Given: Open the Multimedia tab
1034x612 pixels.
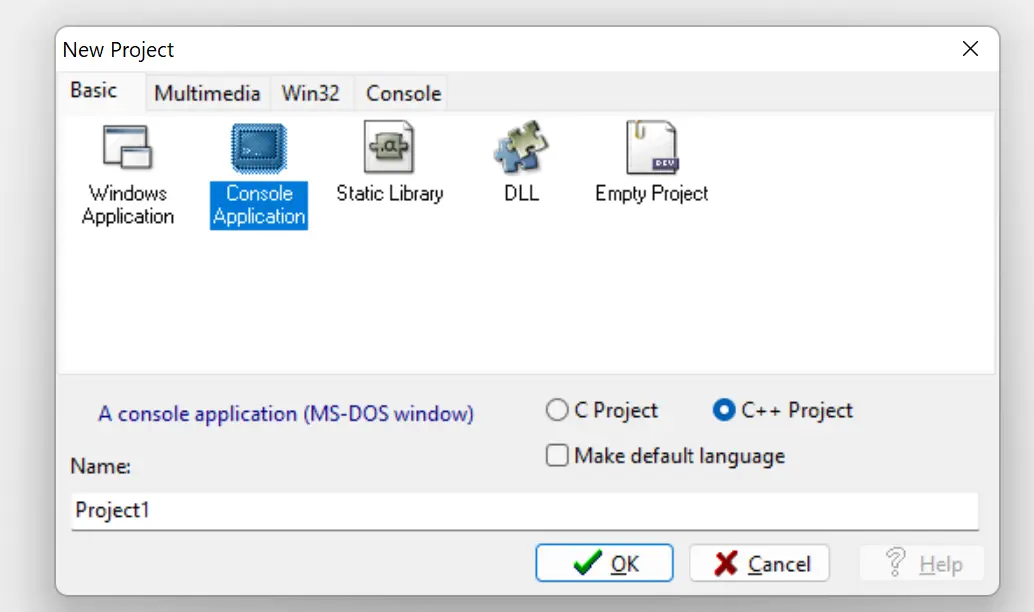Looking at the screenshot, I should coord(207,94).
